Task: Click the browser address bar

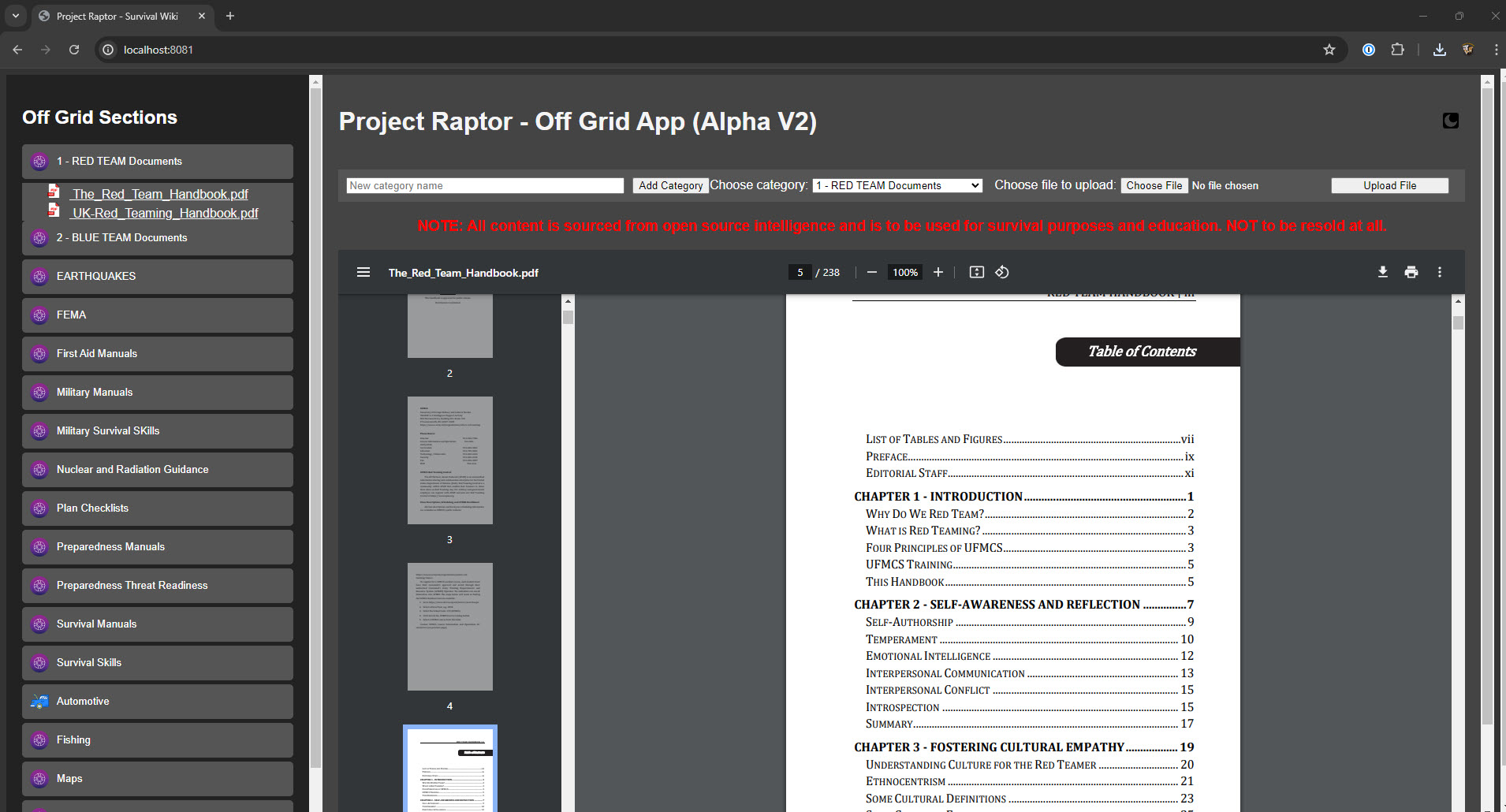Action: (x=710, y=50)
